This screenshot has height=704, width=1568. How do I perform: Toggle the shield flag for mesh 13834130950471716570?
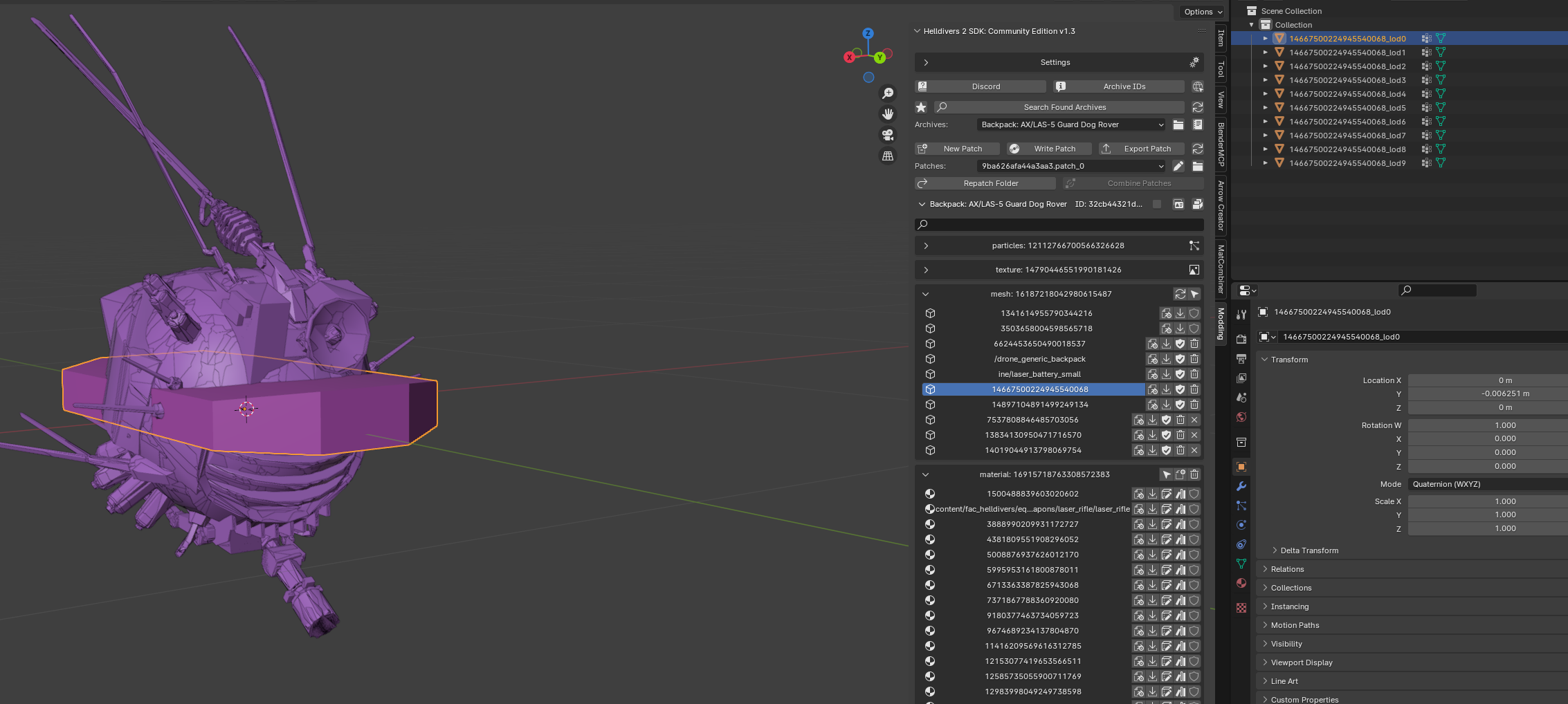coord(1167,435)
